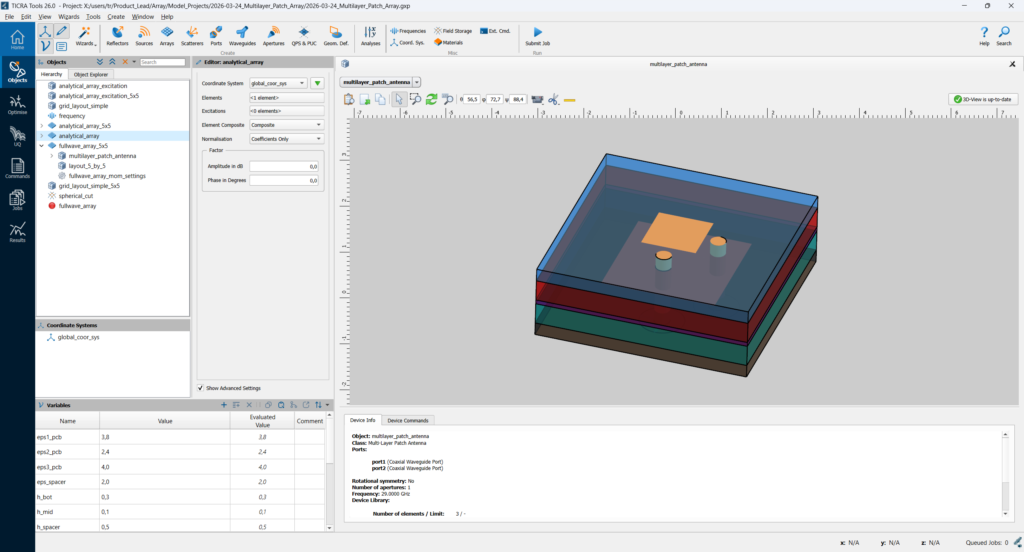Open Analyses from the toolbar

point(370,36)
